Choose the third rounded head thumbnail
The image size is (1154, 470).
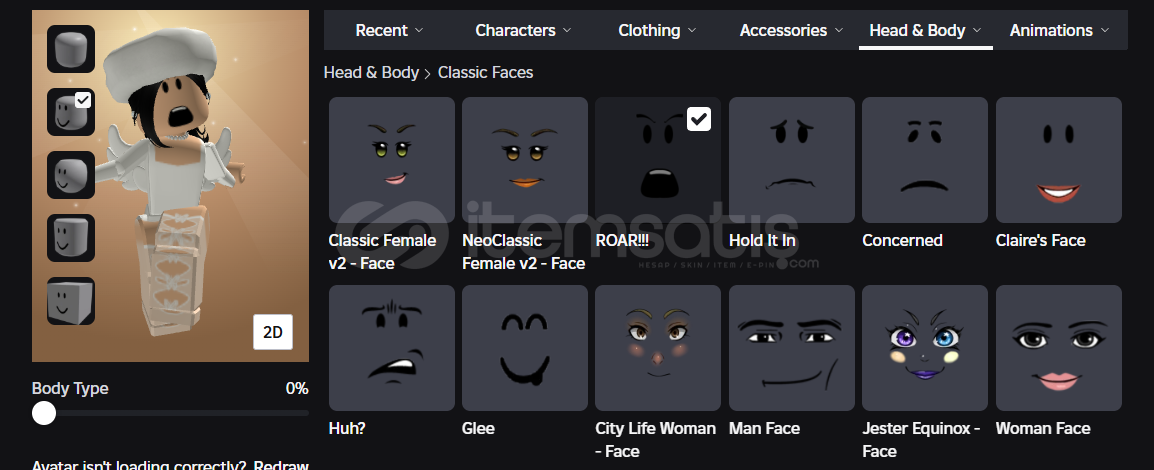[x=71, y=175]
